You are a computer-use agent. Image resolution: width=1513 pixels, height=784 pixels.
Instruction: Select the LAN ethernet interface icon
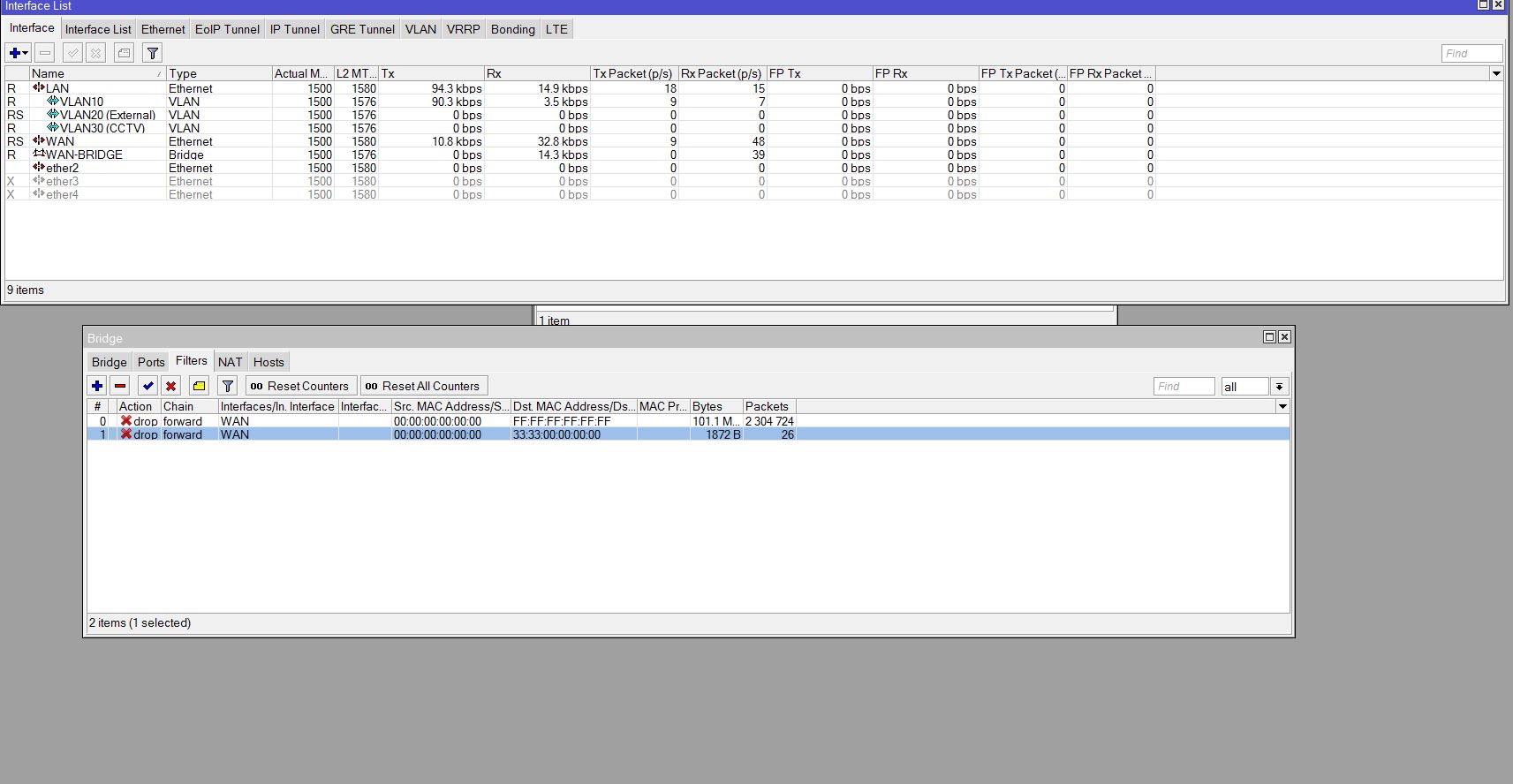(x=39, y=88)
